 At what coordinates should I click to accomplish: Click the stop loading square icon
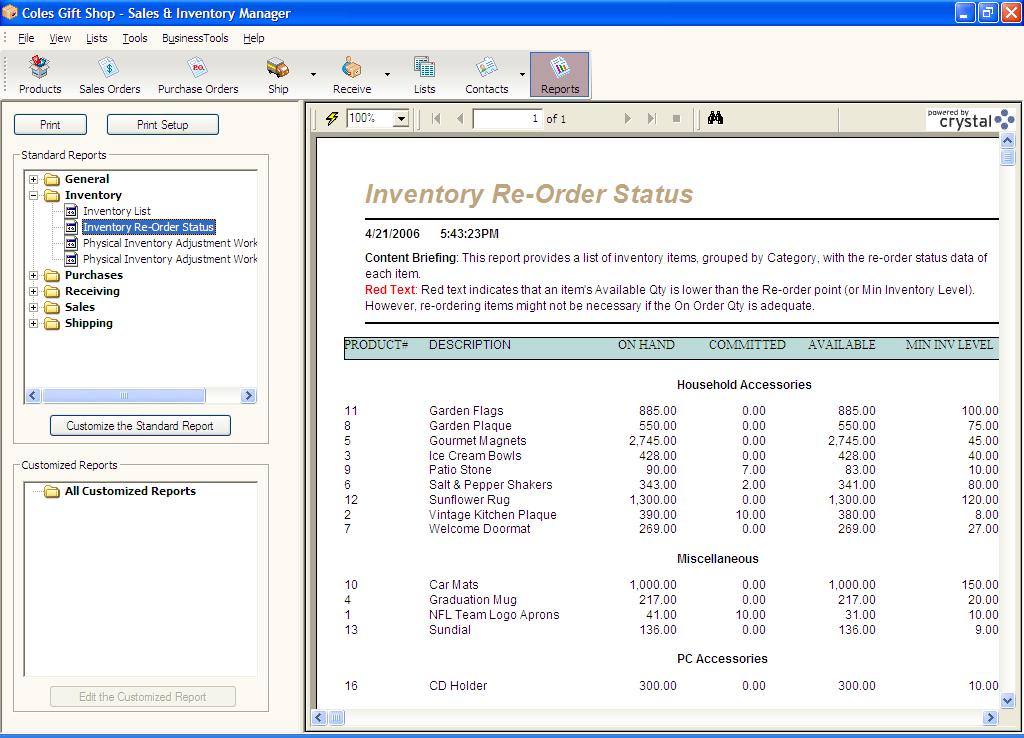tap(677, 118)
